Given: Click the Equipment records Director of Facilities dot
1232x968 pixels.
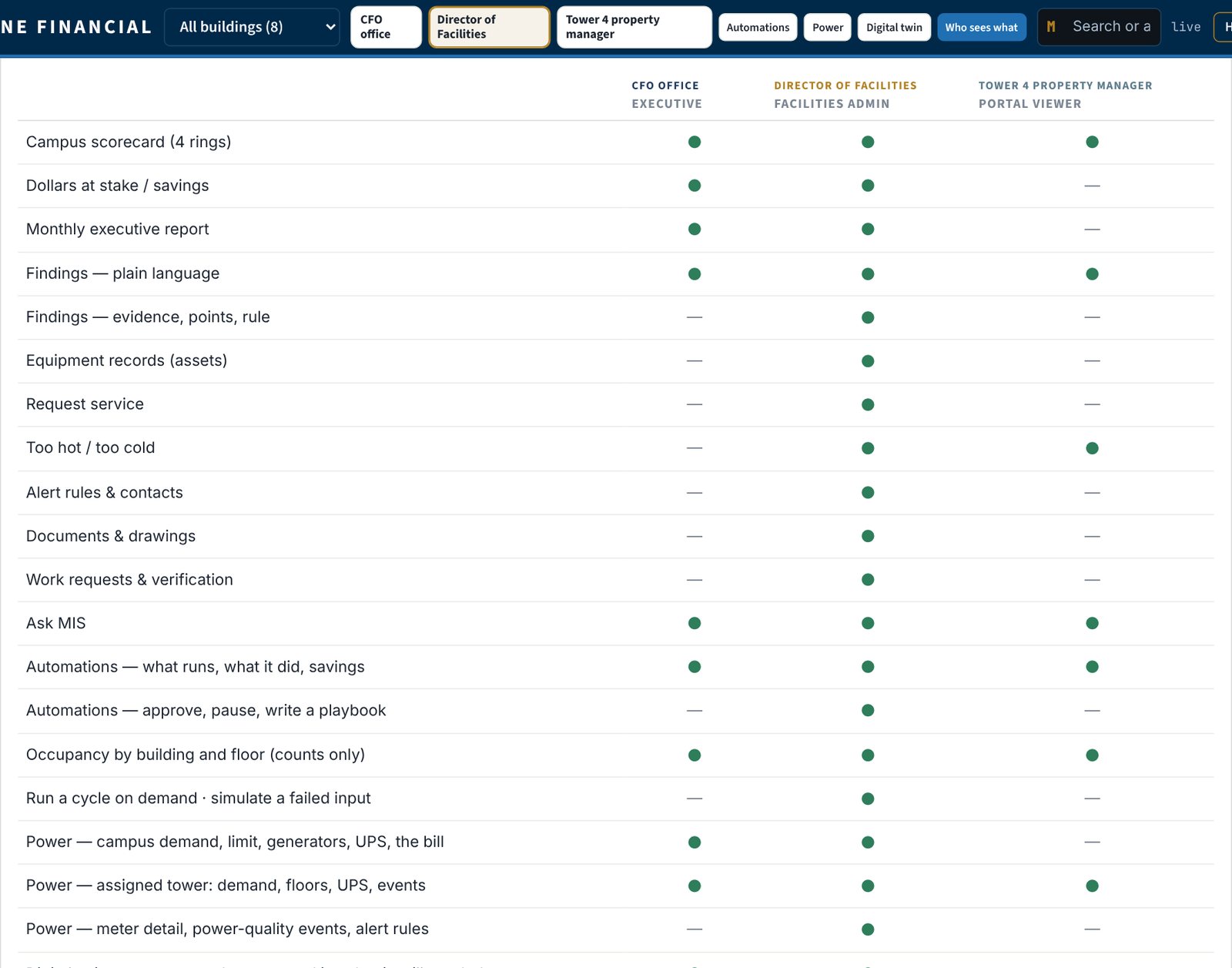Looking at the screenshot, I should click(x=868, y=360).
